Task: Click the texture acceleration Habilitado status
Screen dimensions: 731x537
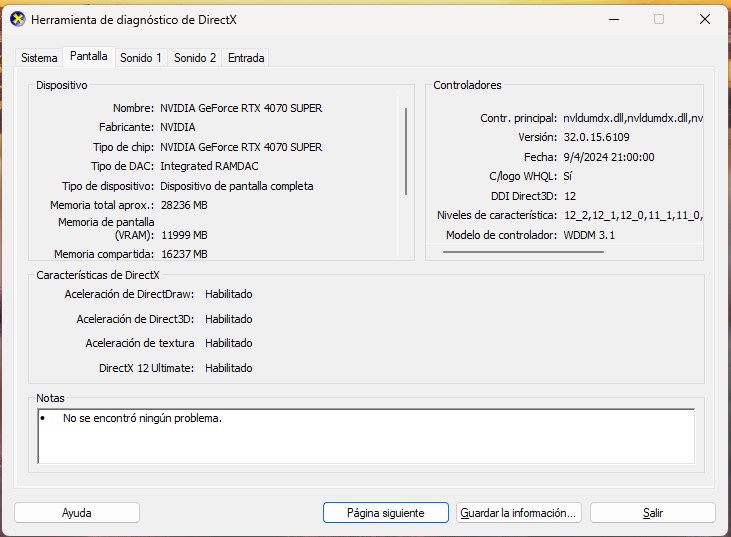Action: pos(228,343)
